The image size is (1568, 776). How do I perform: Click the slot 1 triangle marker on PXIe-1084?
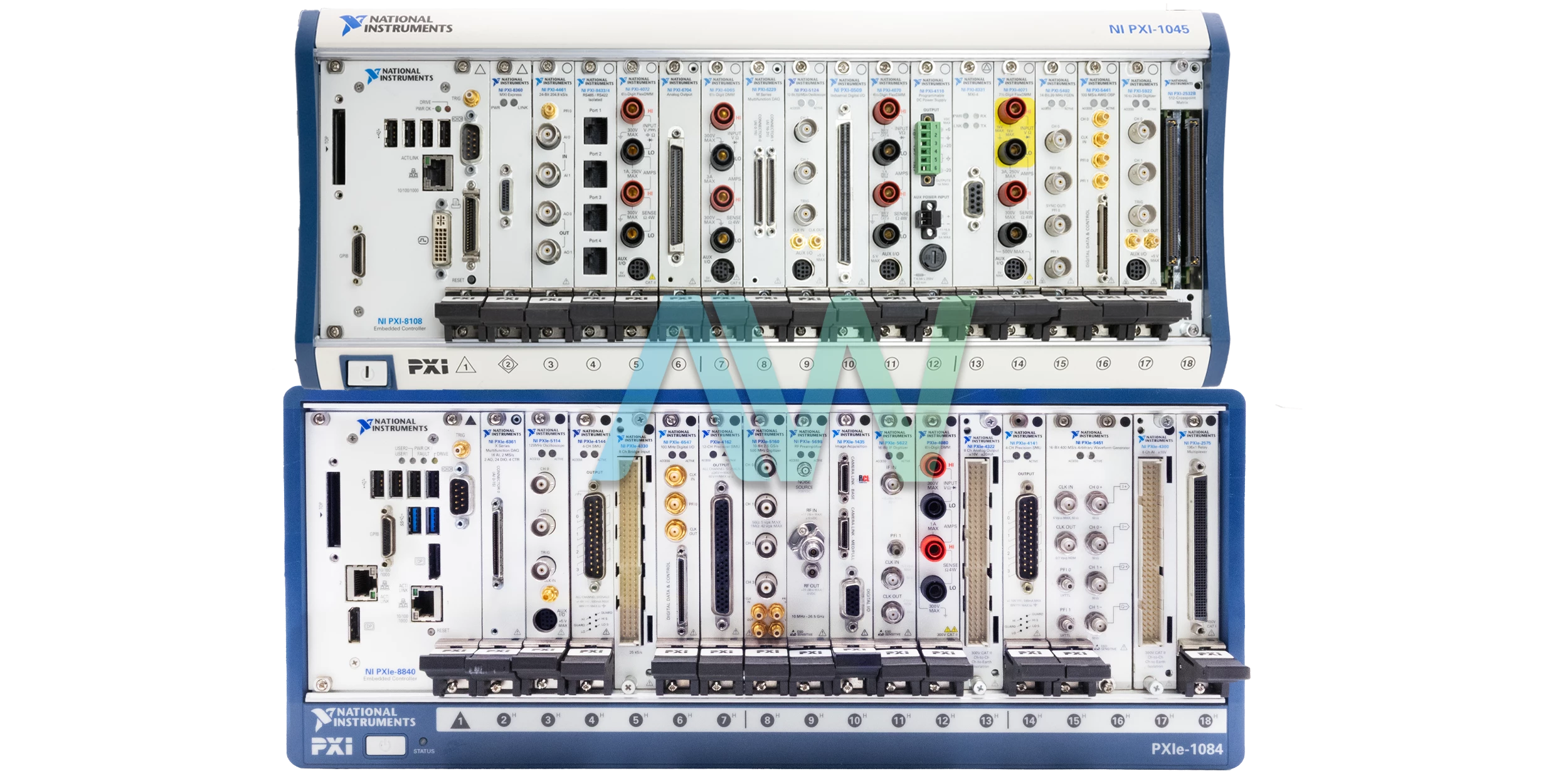(460, 720)
